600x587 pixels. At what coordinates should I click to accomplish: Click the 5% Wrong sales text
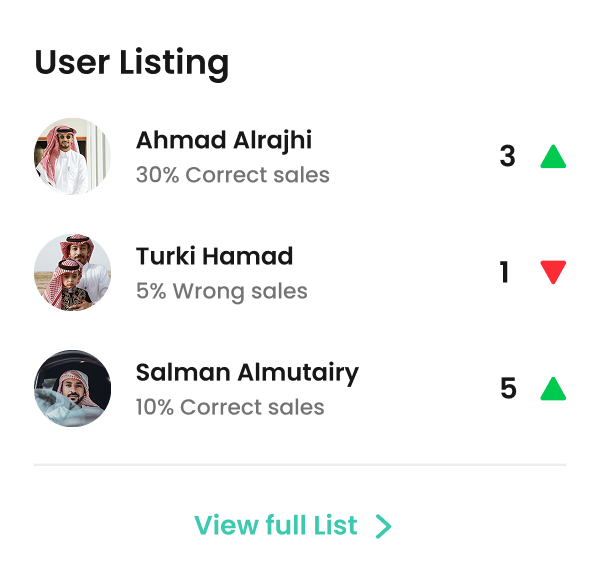click(x=221, y=291)
